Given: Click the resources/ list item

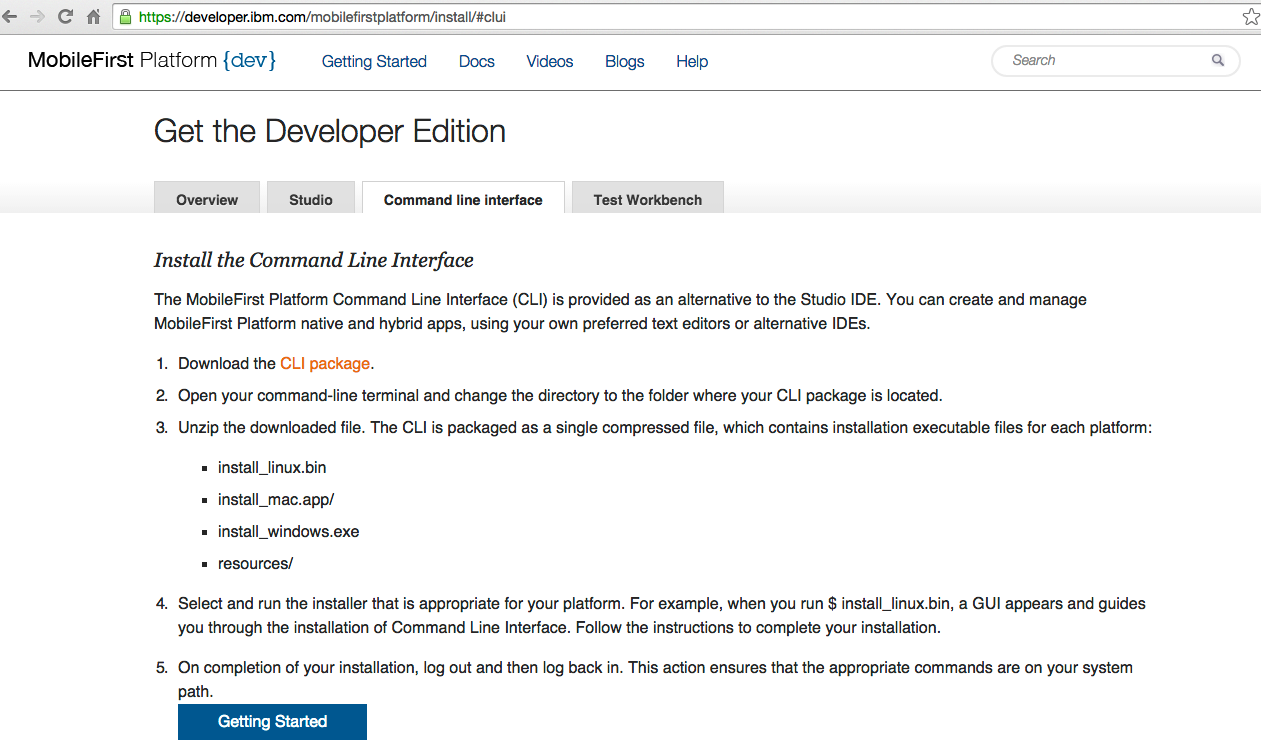Looking at the screenshot, I should pos(256,563).
